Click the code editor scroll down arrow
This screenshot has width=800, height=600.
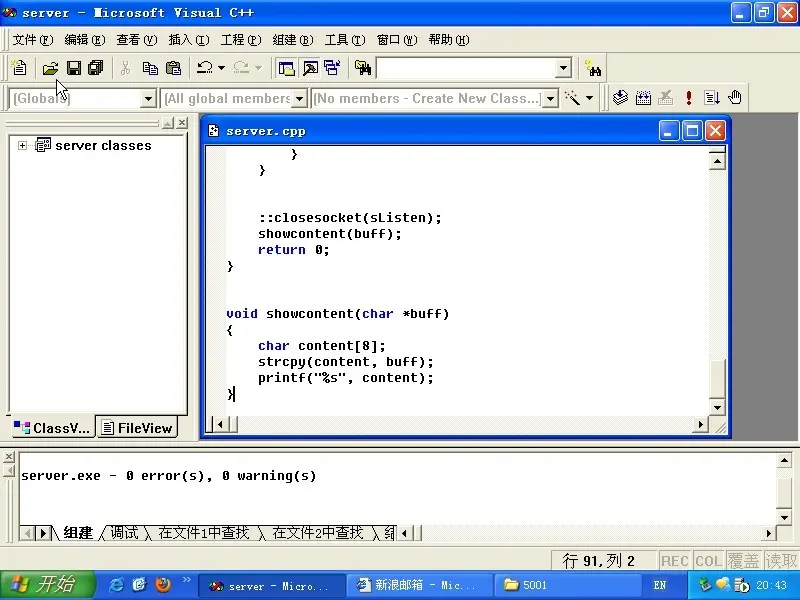click(717, 407)
